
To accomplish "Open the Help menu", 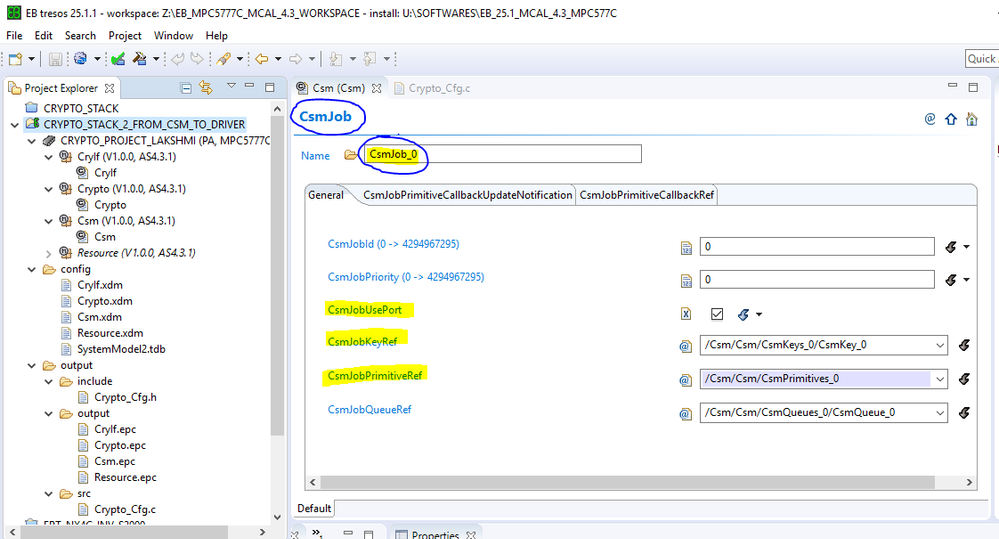I will click(217, 36).
